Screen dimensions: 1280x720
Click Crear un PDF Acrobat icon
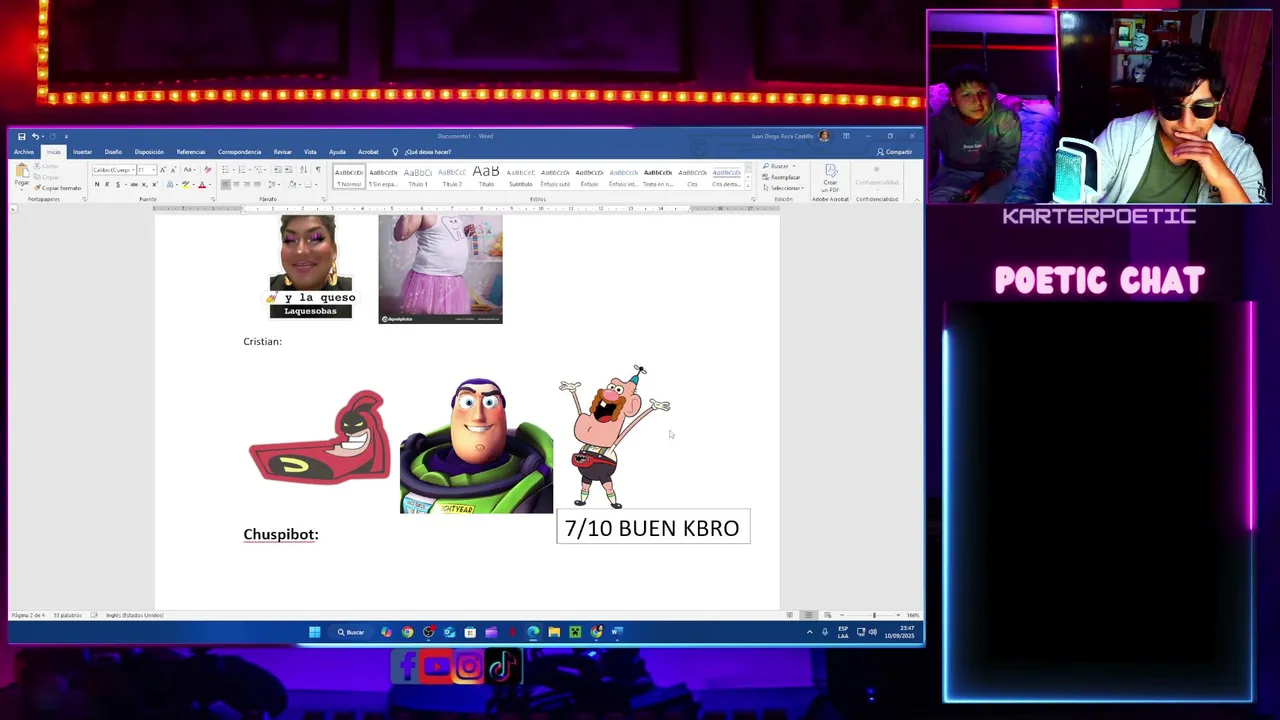point(830,176)
